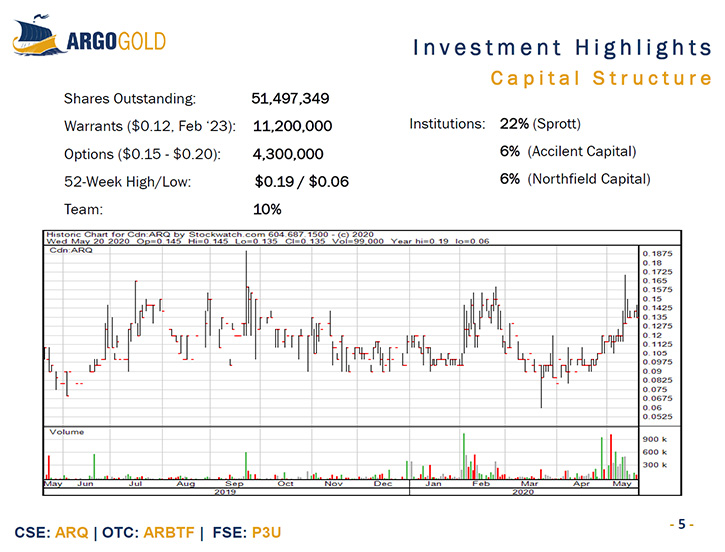Click the 0.15 price axis label

[x=652, y=299]
